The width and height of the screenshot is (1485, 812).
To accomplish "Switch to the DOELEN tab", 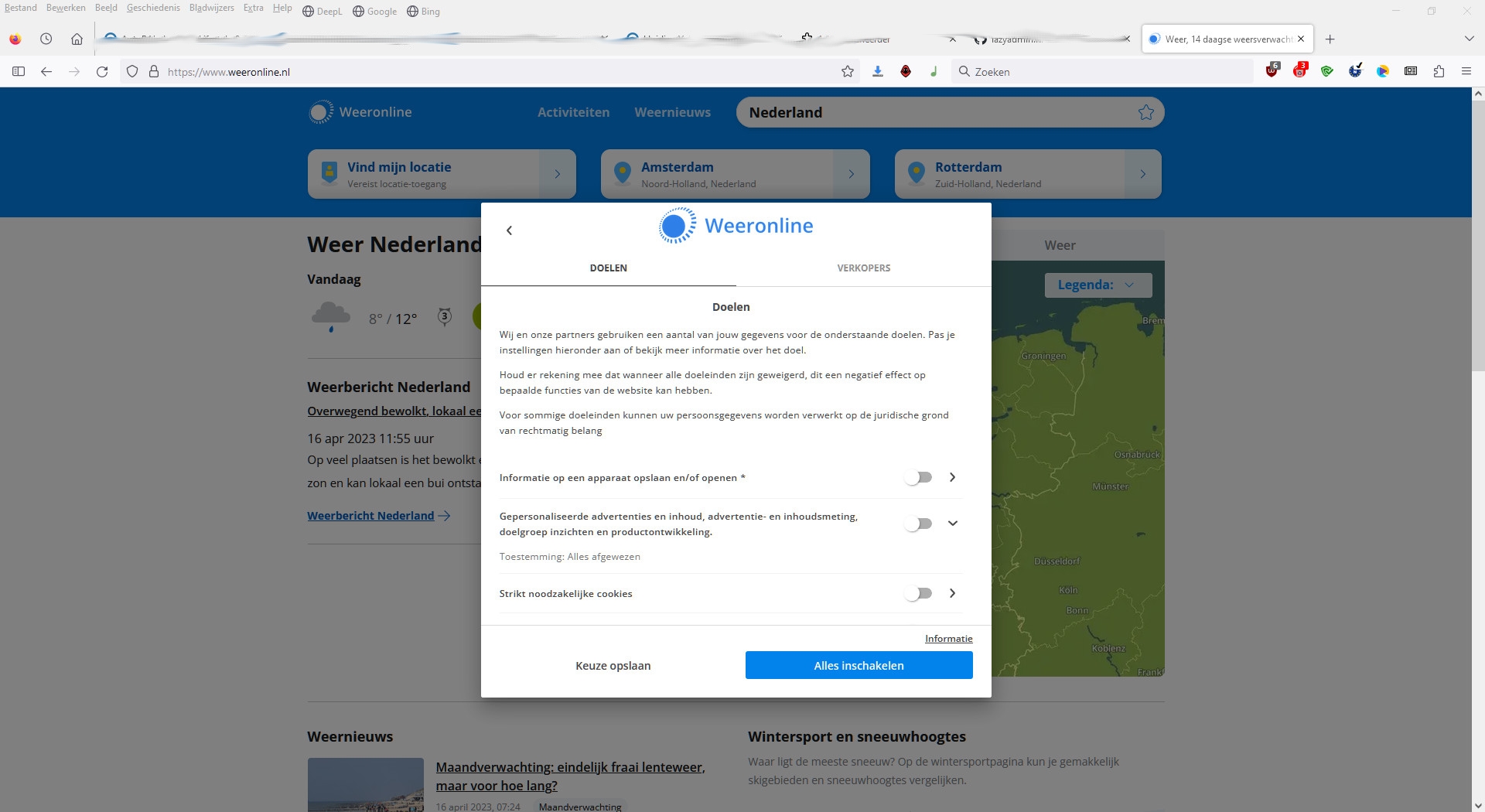I will click(609, 268).
